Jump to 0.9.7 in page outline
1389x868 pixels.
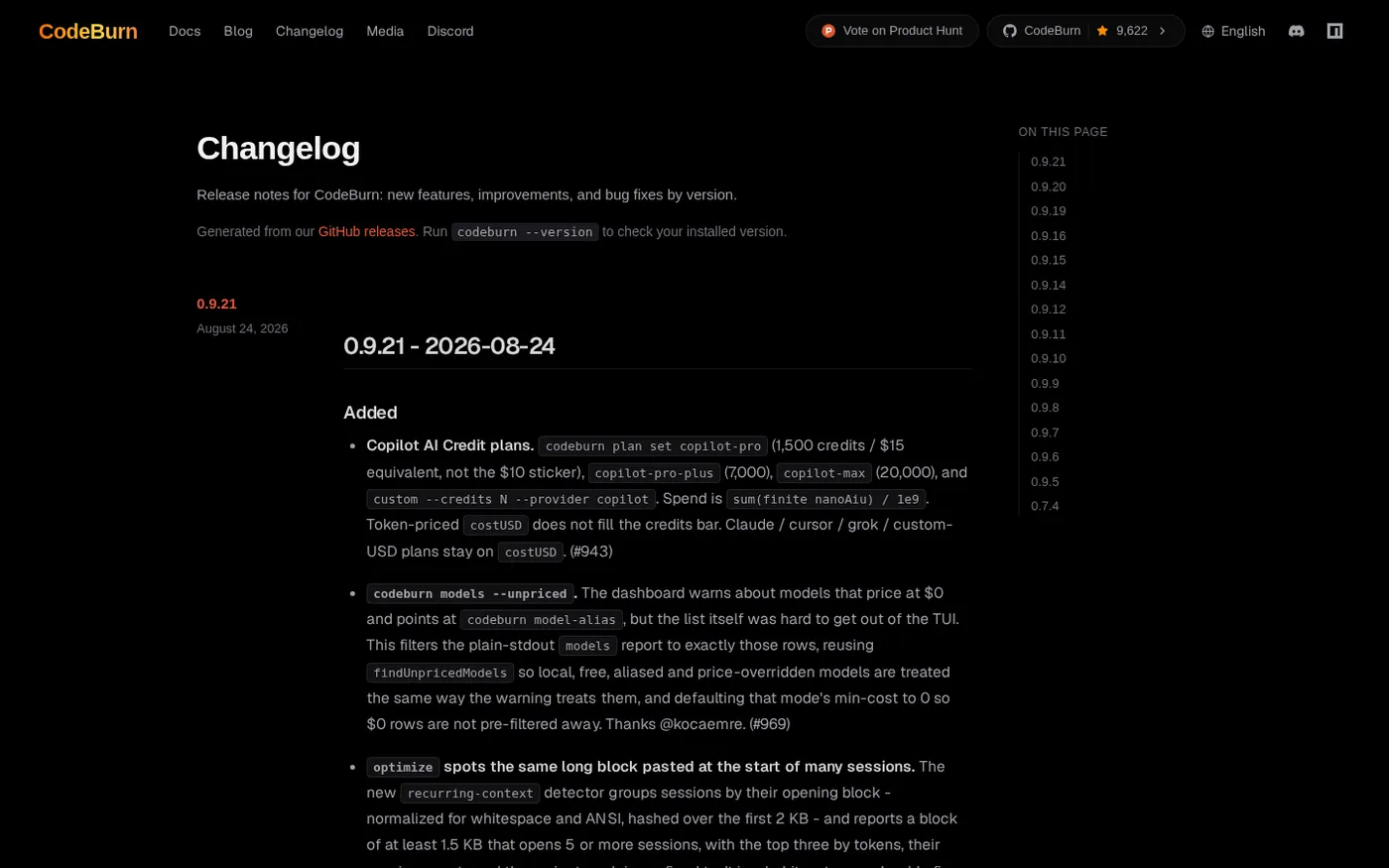pyautogui.click(x=1045, y=433)
